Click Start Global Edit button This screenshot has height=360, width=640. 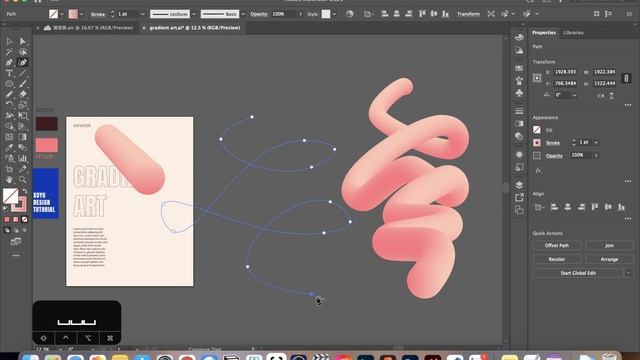pyautogui.click(x=578, y=273)
